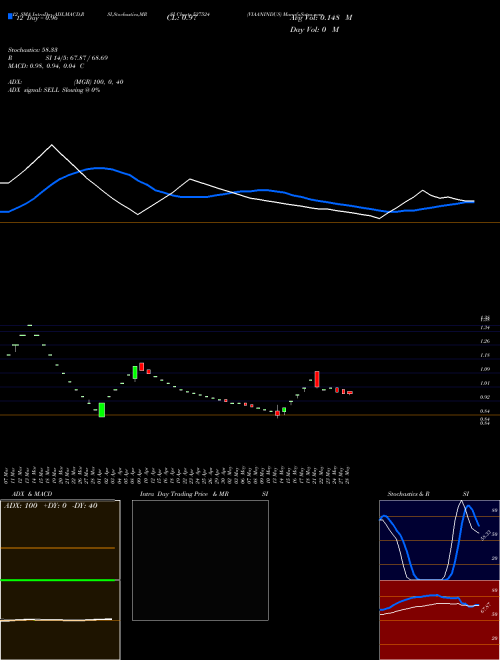Click the '(MGR) 100, 0, 40' ADX values
Screen dimensions: 500x660
tap(98, 82)
